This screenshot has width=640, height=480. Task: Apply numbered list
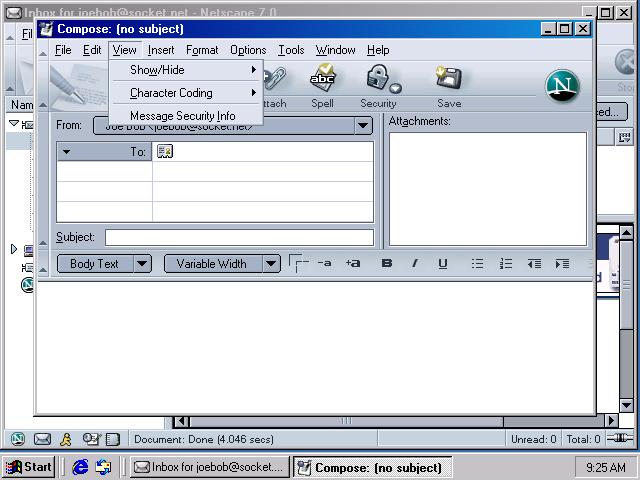(x=506, y=264)
